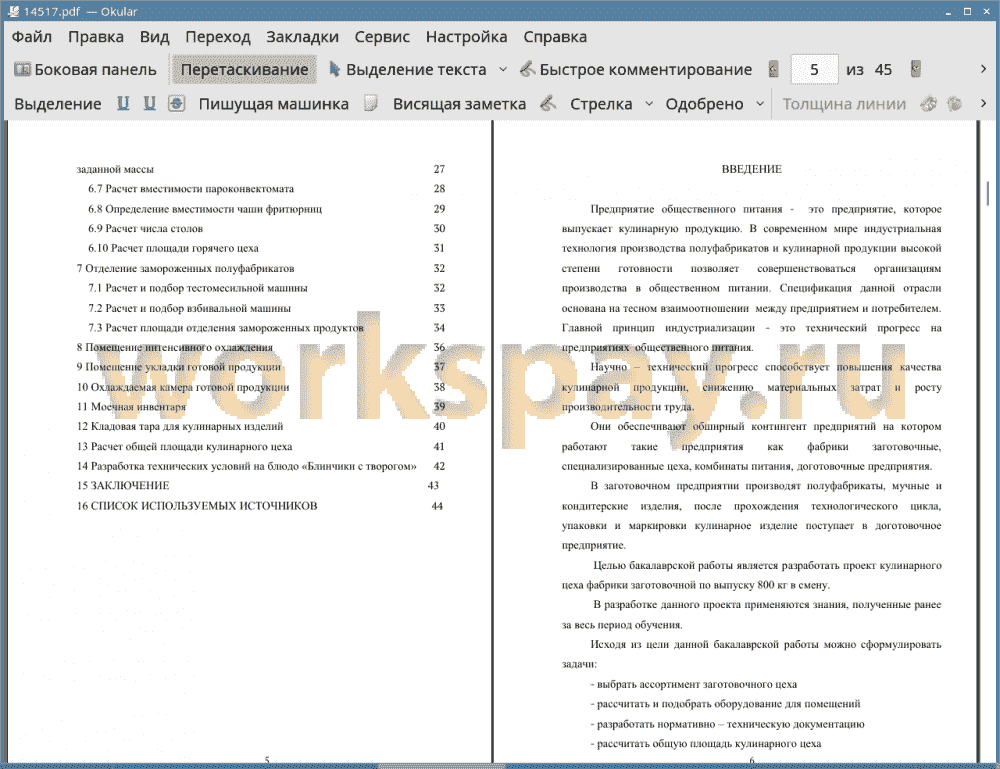Click bullet '- выбрать ассортимент заготовочного цеха'
Screen dimensions: 1000x769
[x=694, y=684]
